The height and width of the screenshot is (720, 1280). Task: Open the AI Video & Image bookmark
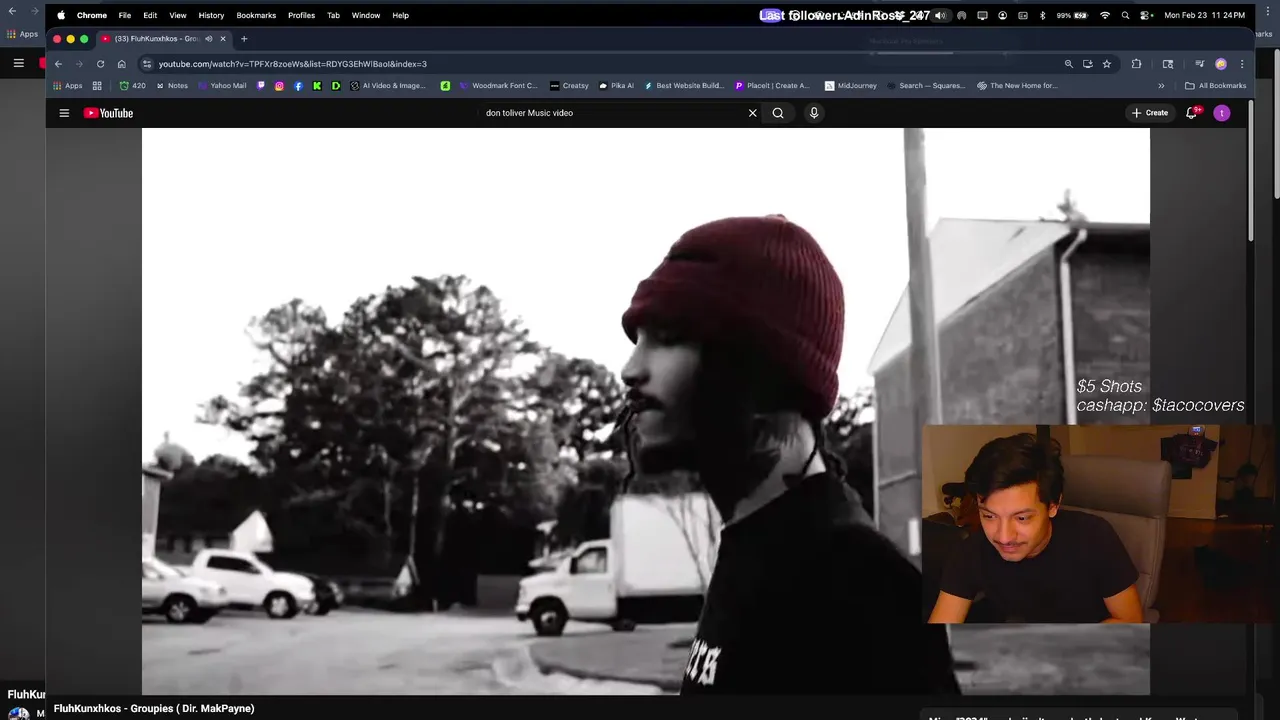[x=388, y=86]
